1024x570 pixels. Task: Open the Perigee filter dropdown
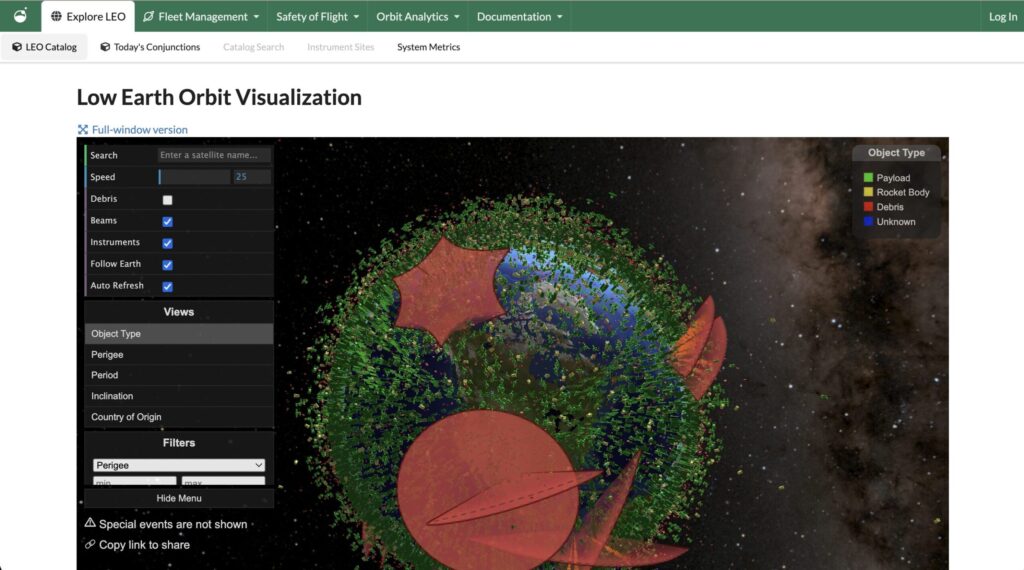coord(179,465)
